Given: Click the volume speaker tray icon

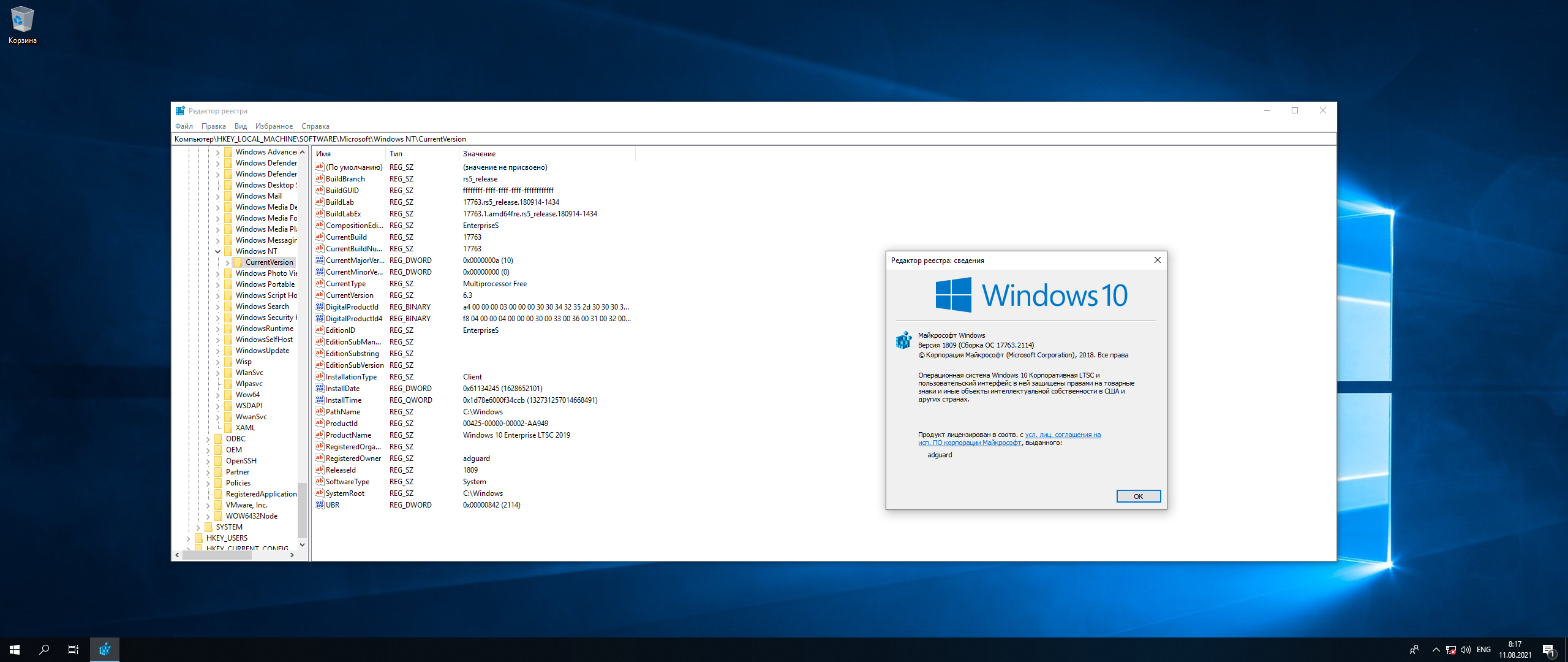Looking at the screenshot, I should tap(1466, 650).
